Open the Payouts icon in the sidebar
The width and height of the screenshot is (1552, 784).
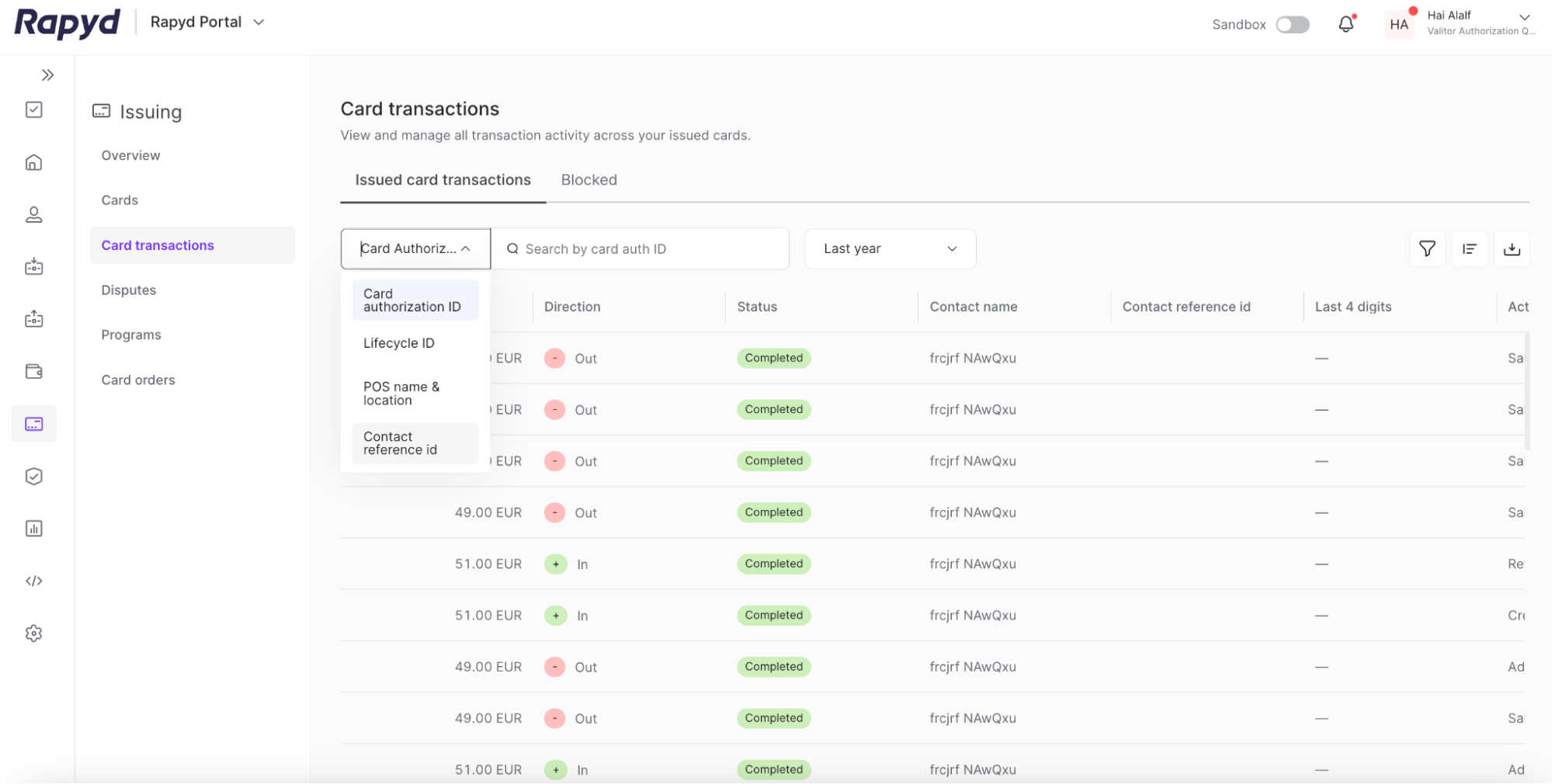[x=33, y=318]
